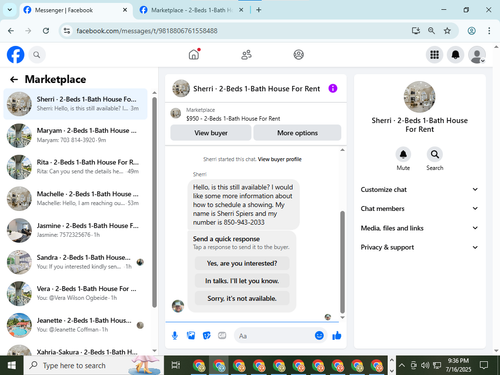
Task: Show hidden system tray icons
Action: tap(402, 365)
